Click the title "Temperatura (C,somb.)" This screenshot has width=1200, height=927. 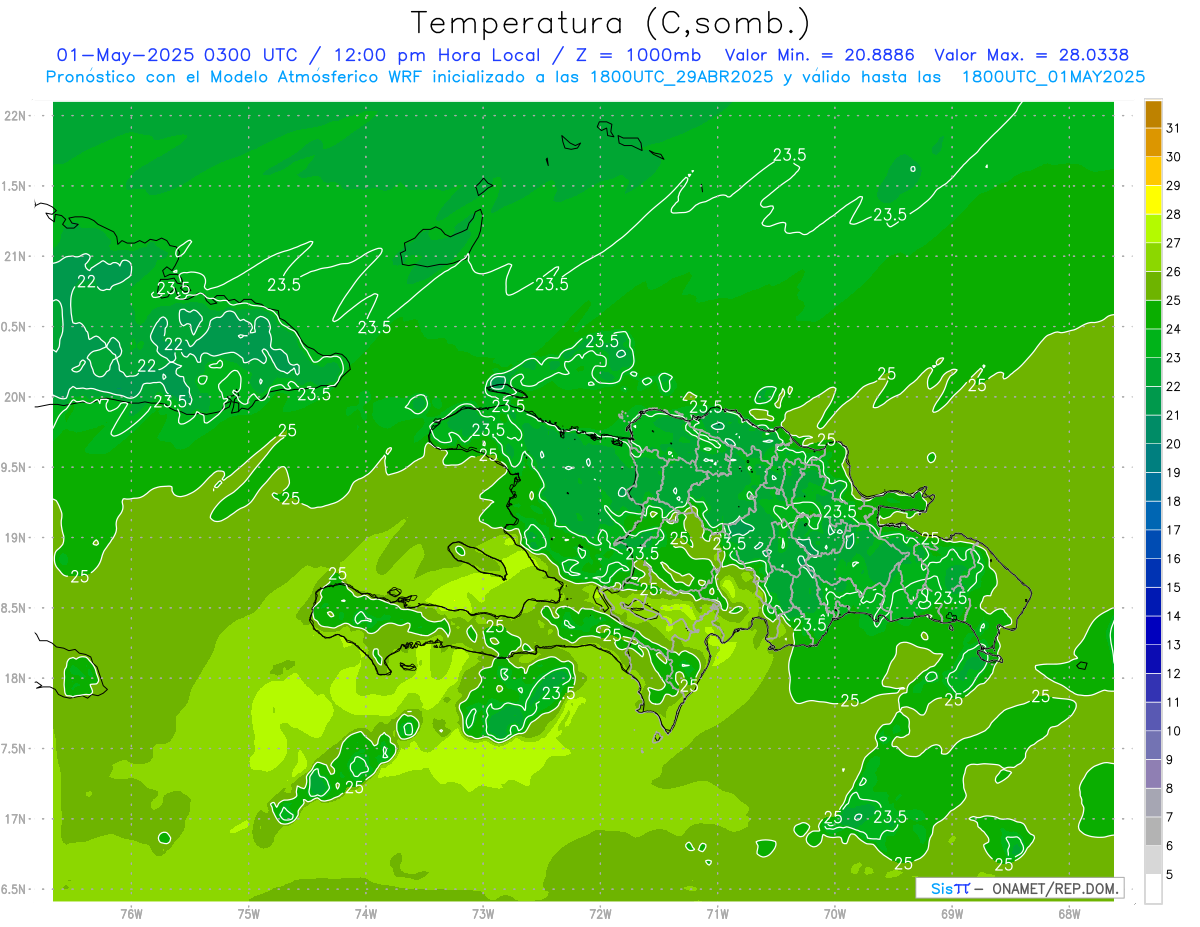[610, 23]
